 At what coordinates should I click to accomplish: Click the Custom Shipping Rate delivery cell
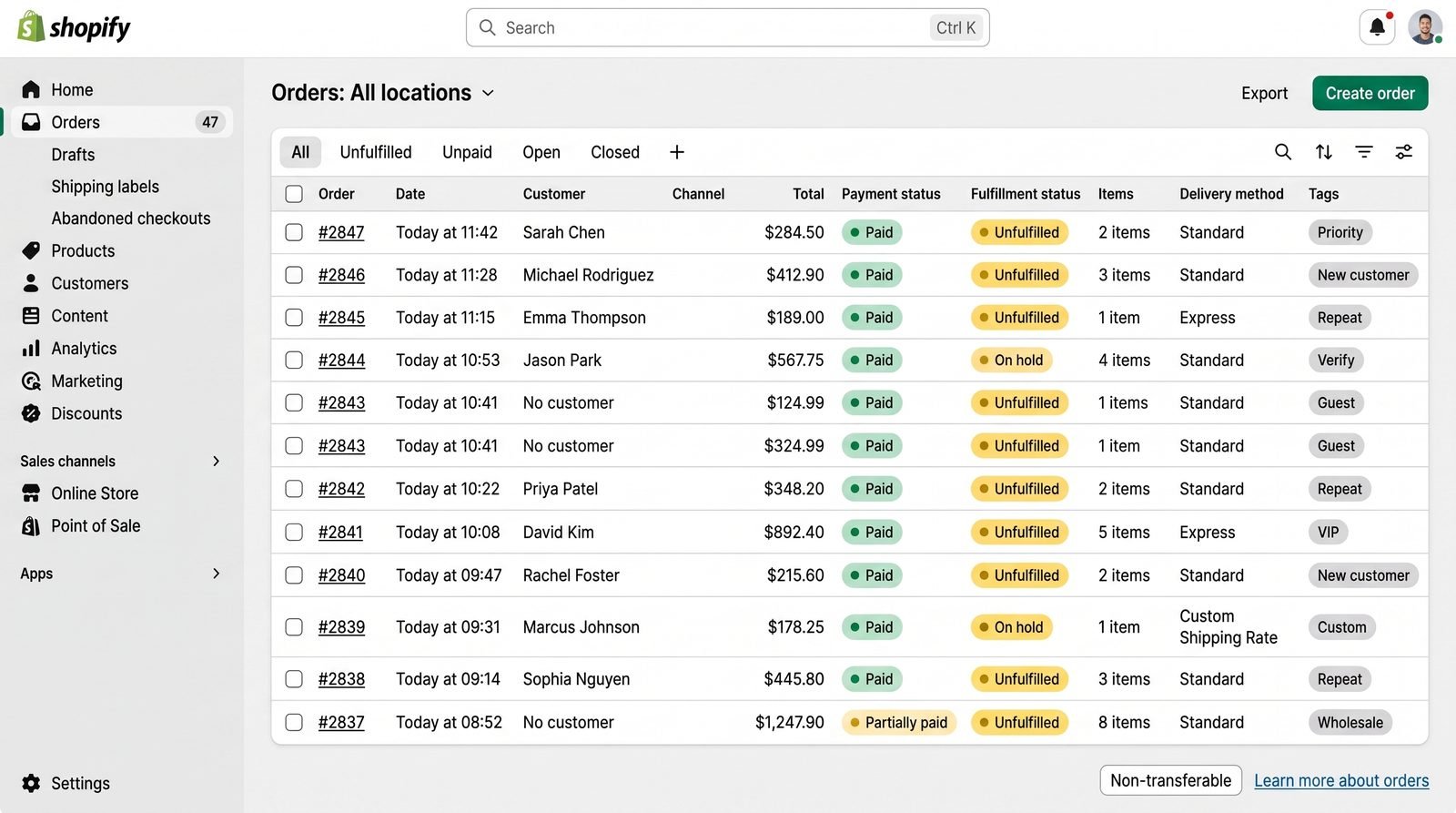click(x=1228, y=627)
